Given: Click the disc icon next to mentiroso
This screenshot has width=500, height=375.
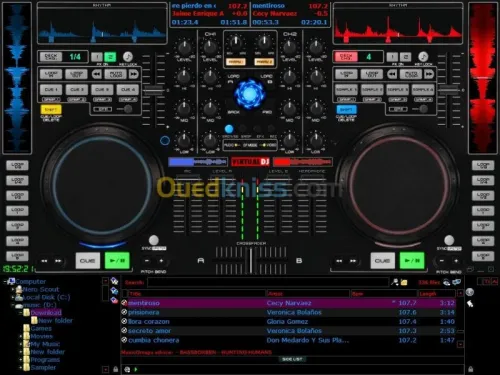Looking at the screenshot, I should click(x=124, y=303).
